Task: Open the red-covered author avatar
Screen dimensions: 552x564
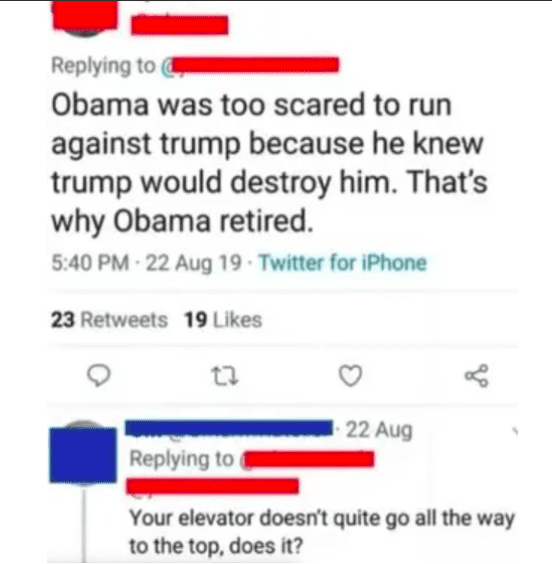Action: [85, 15]
